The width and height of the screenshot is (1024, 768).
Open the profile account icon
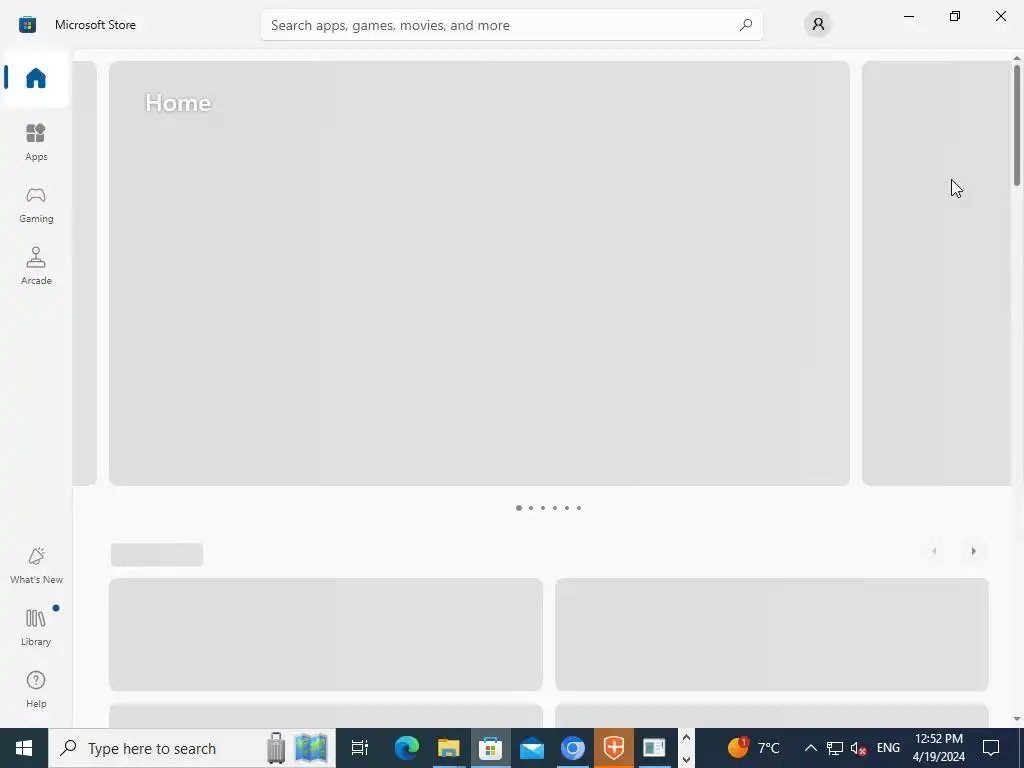point(818,25)
